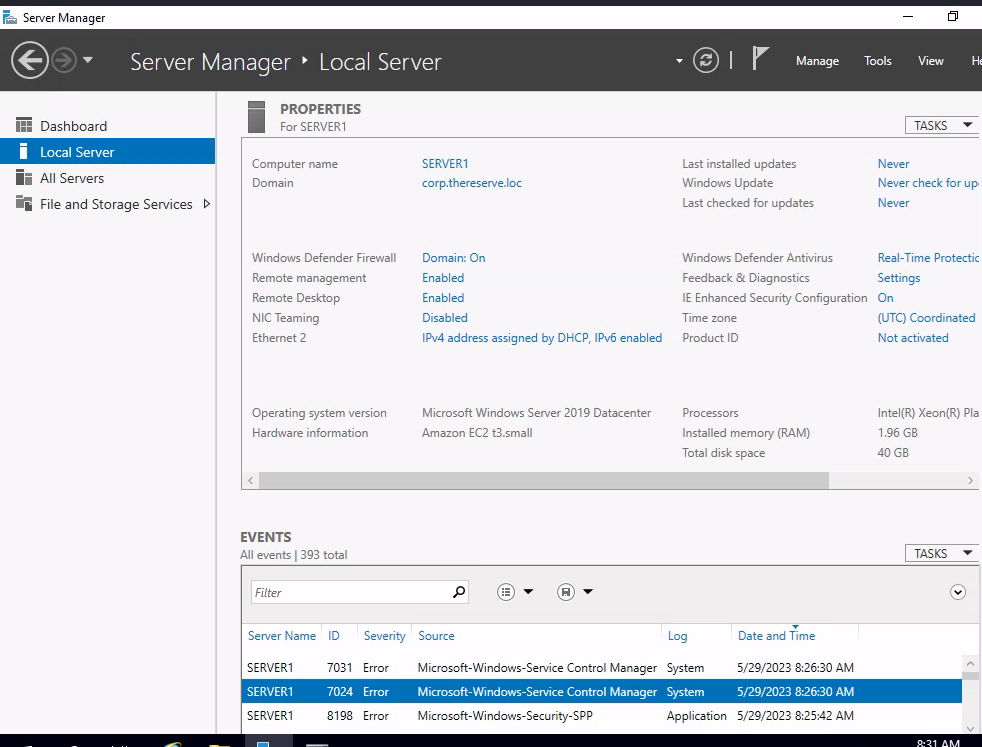Open File and Storage Services
The width and height of the screenshot is (982, 747).
116,204
